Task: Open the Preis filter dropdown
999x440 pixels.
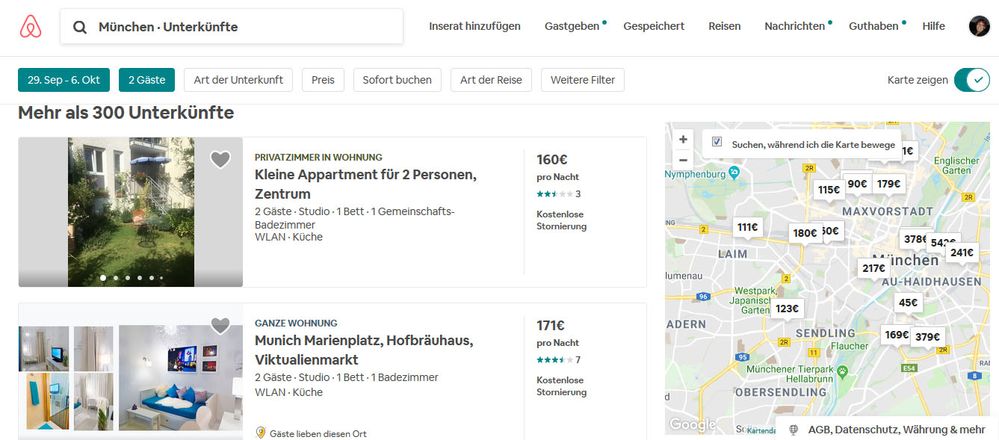Action: pos(322,80)
